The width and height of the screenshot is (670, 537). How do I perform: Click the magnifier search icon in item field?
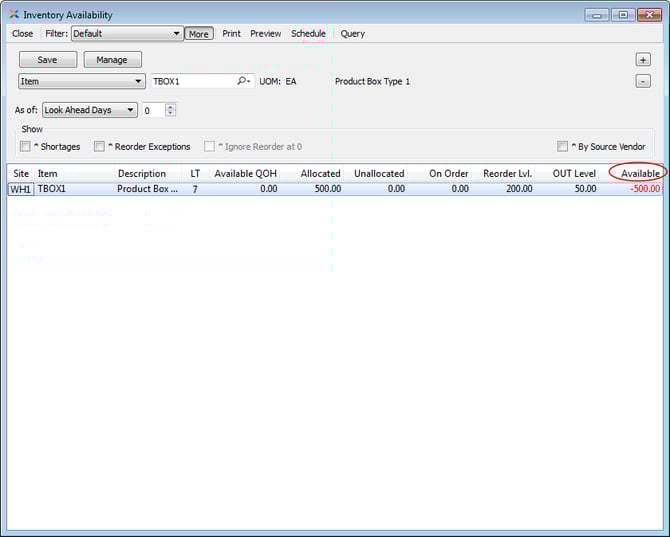243,81
